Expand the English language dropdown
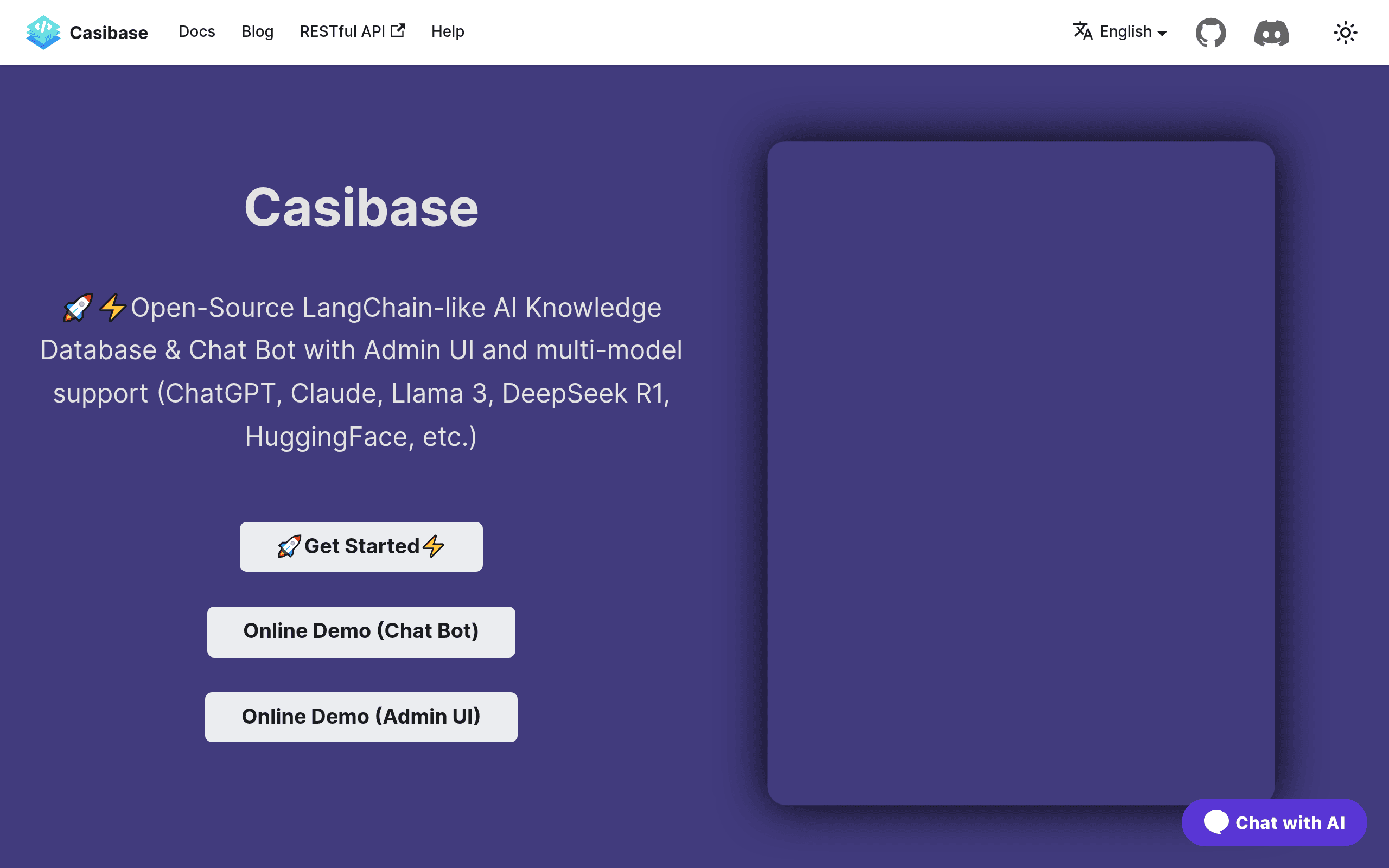Image resolution: width=1389 pixels, height=868 pixels. pyautogui.click(x=1120, y=31)
